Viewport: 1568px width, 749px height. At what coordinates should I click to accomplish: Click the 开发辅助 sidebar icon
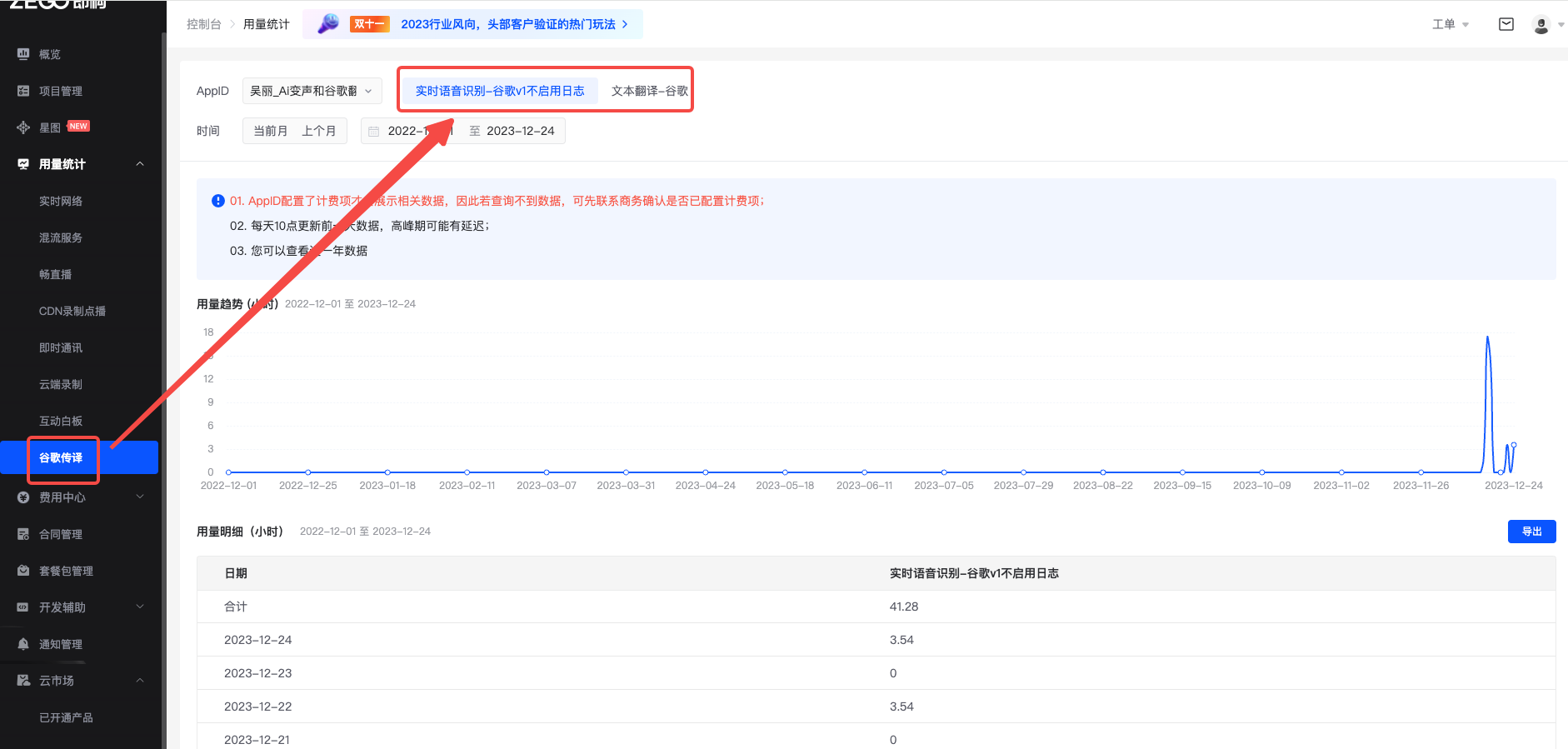[23, 607]
